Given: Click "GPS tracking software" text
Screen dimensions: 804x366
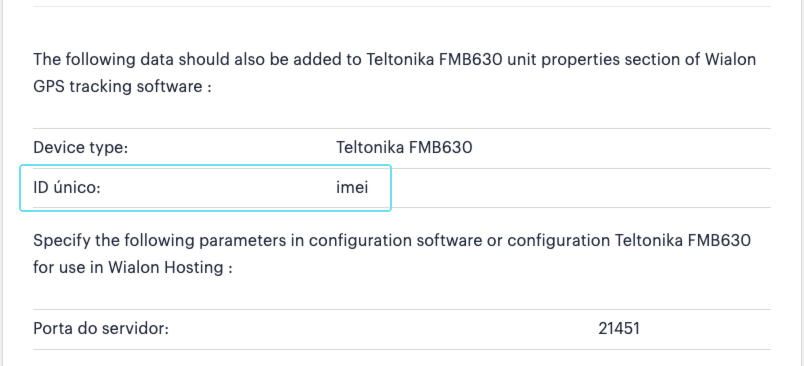Looking at the screenshot, I should [118, 86].
